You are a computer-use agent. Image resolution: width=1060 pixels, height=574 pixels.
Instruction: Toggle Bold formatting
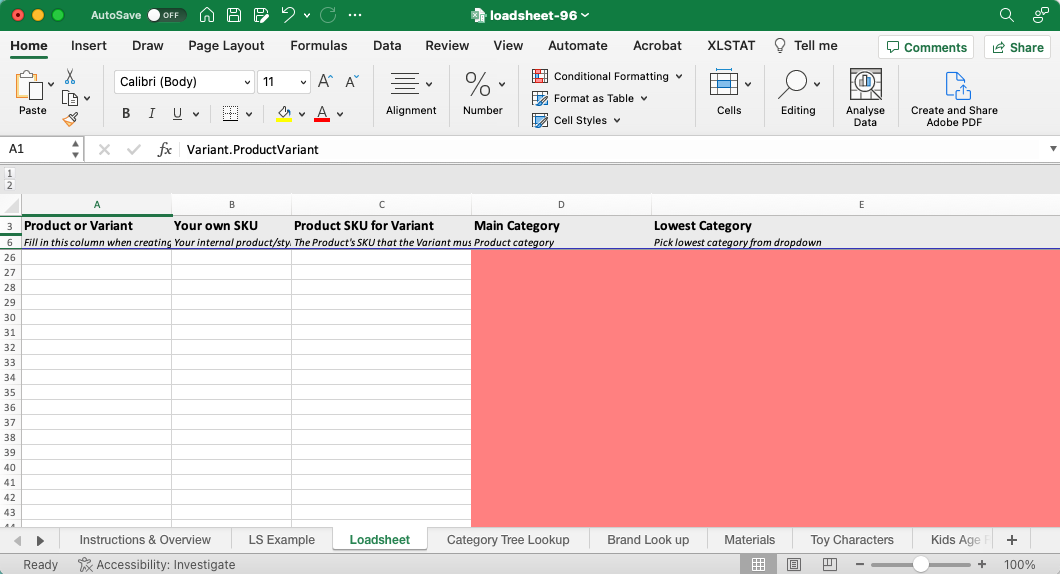click(x=126, y=113)
